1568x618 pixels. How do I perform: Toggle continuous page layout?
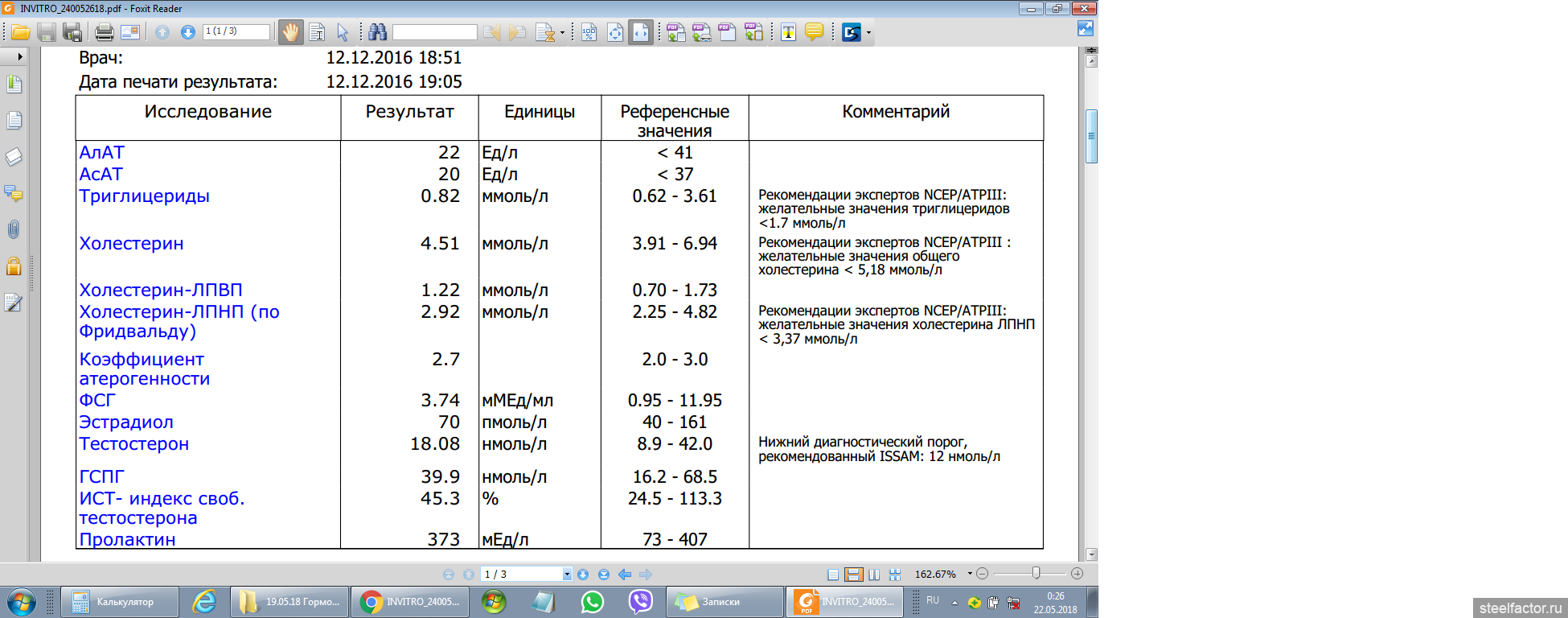click(854, 575)
